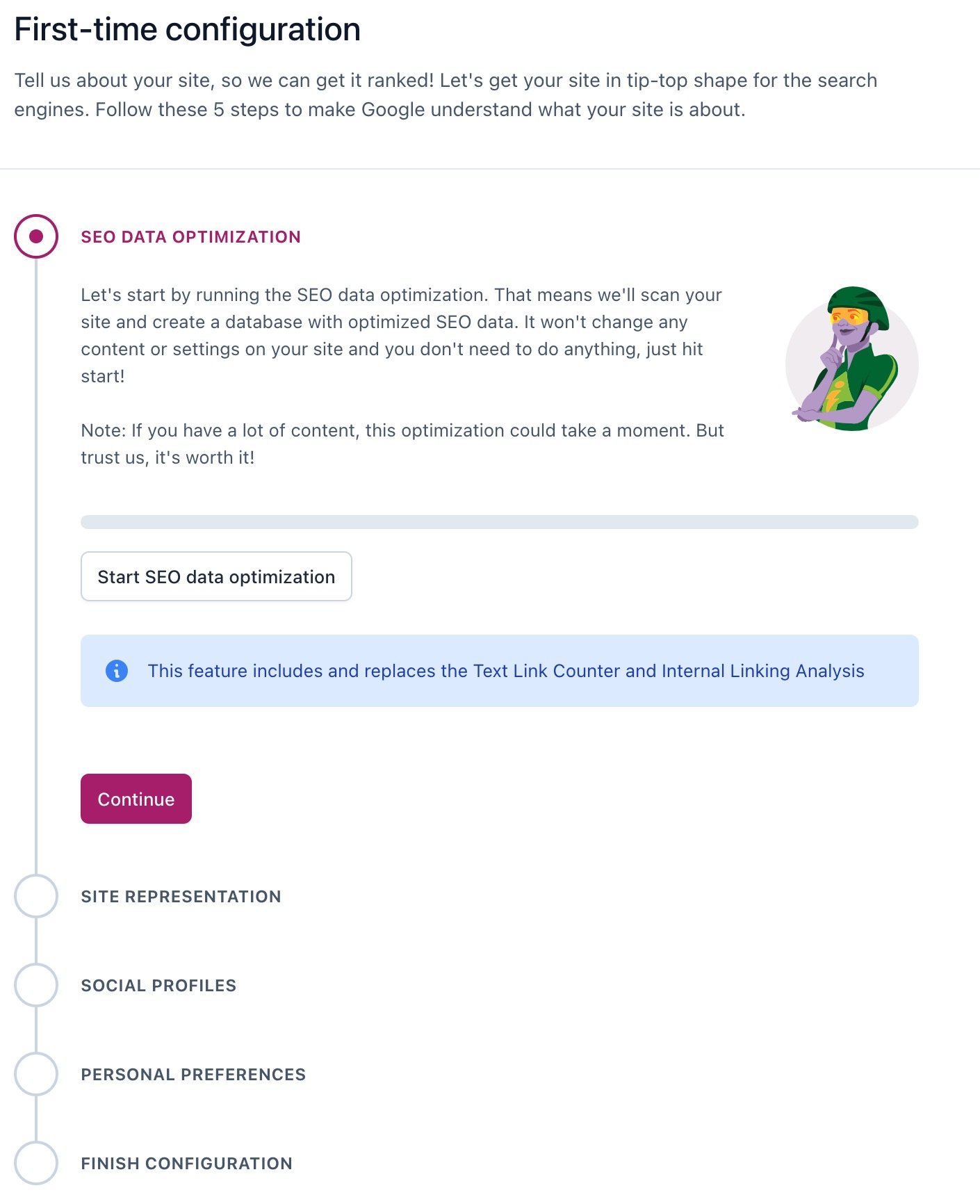
Task: Open the Personal Preferences step label
Action: point(193,1075)
